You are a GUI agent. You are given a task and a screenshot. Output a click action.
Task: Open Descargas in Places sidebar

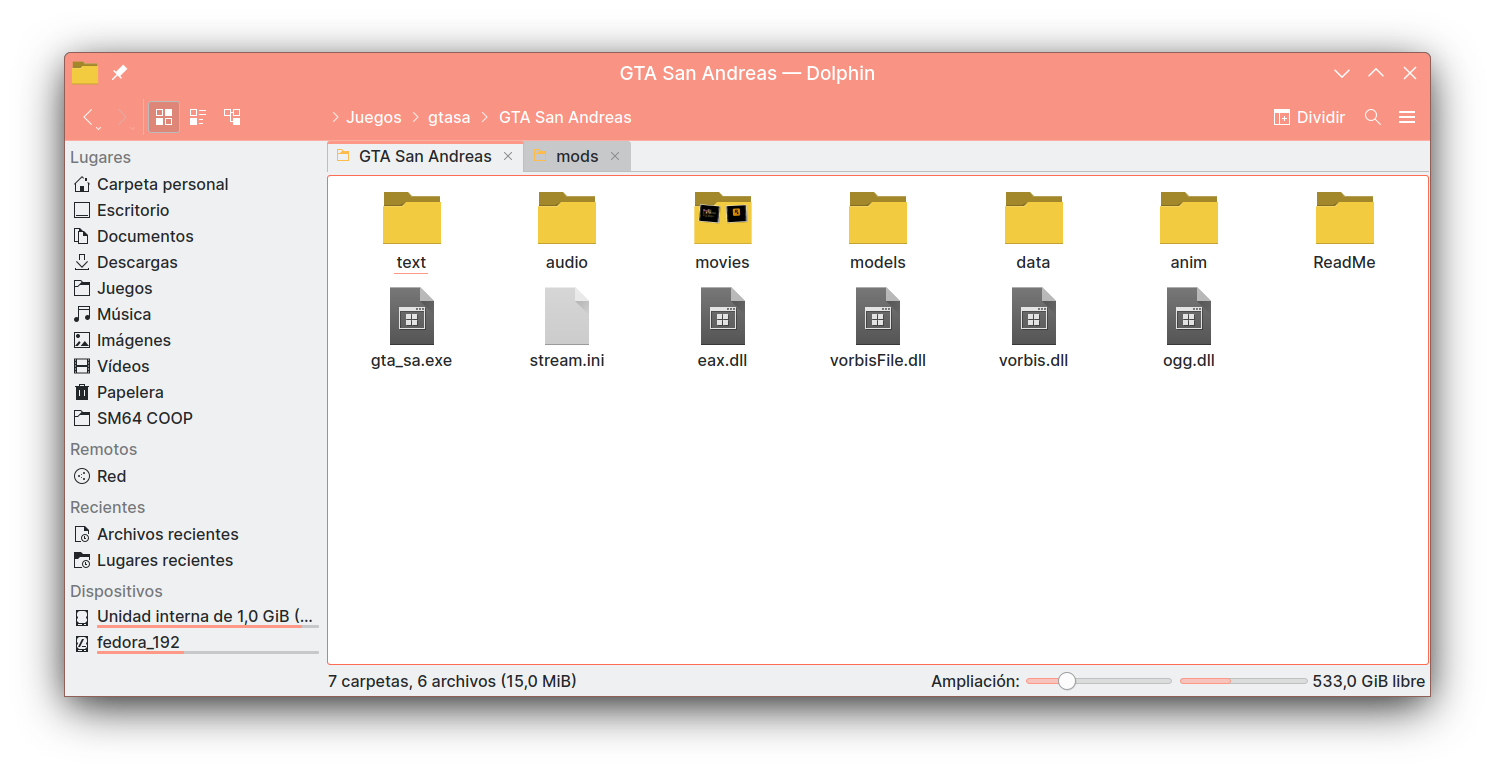[195, 262]
